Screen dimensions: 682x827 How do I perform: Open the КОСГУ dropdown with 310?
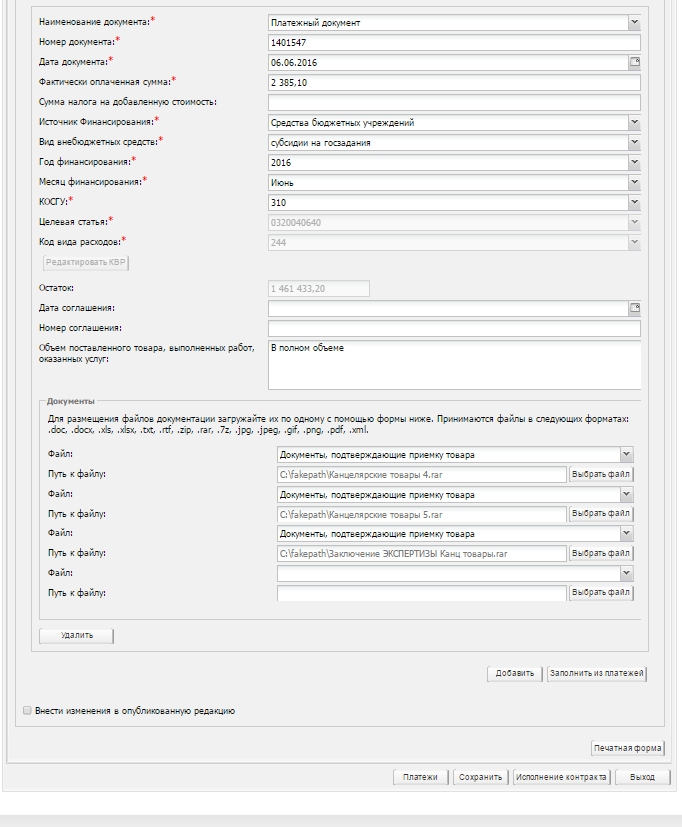(x=633, y=203)
